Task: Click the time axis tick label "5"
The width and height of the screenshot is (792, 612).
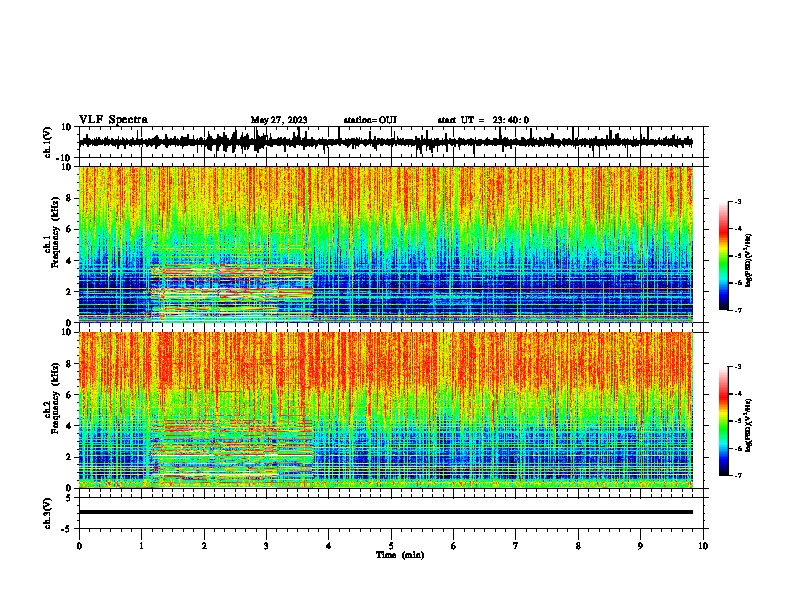Action: (391, 546)
